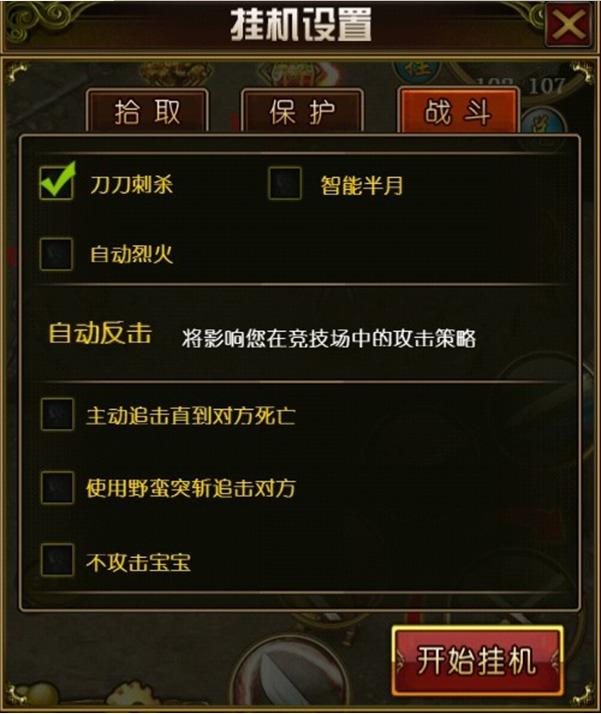Click the golden emblem icon above 拾取 tab
The image size is (601, 714).
pos(175,74)
